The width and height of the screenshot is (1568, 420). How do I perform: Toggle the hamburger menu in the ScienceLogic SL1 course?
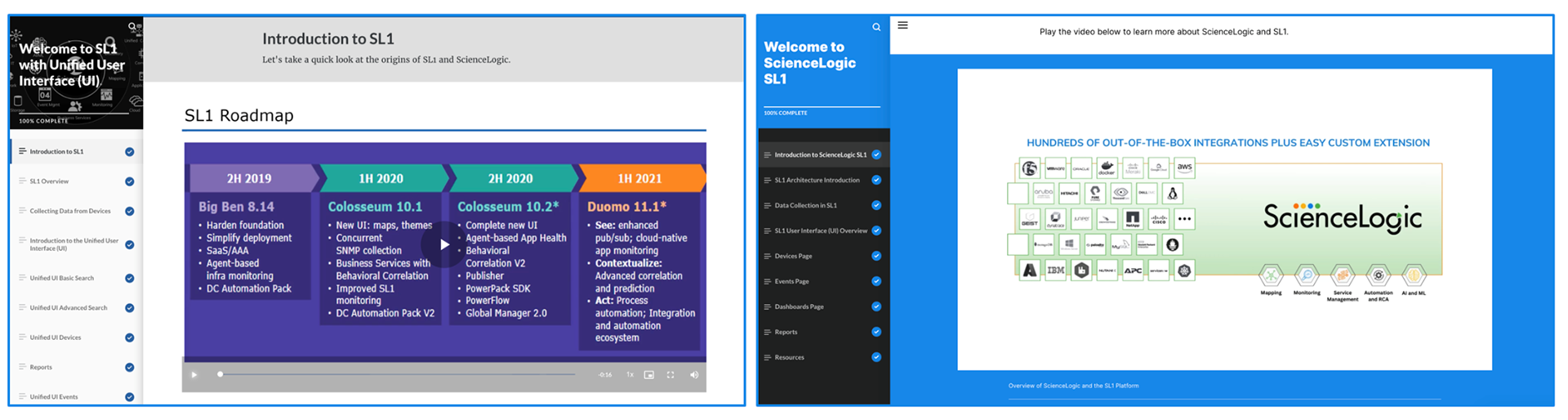coord(902,25)
